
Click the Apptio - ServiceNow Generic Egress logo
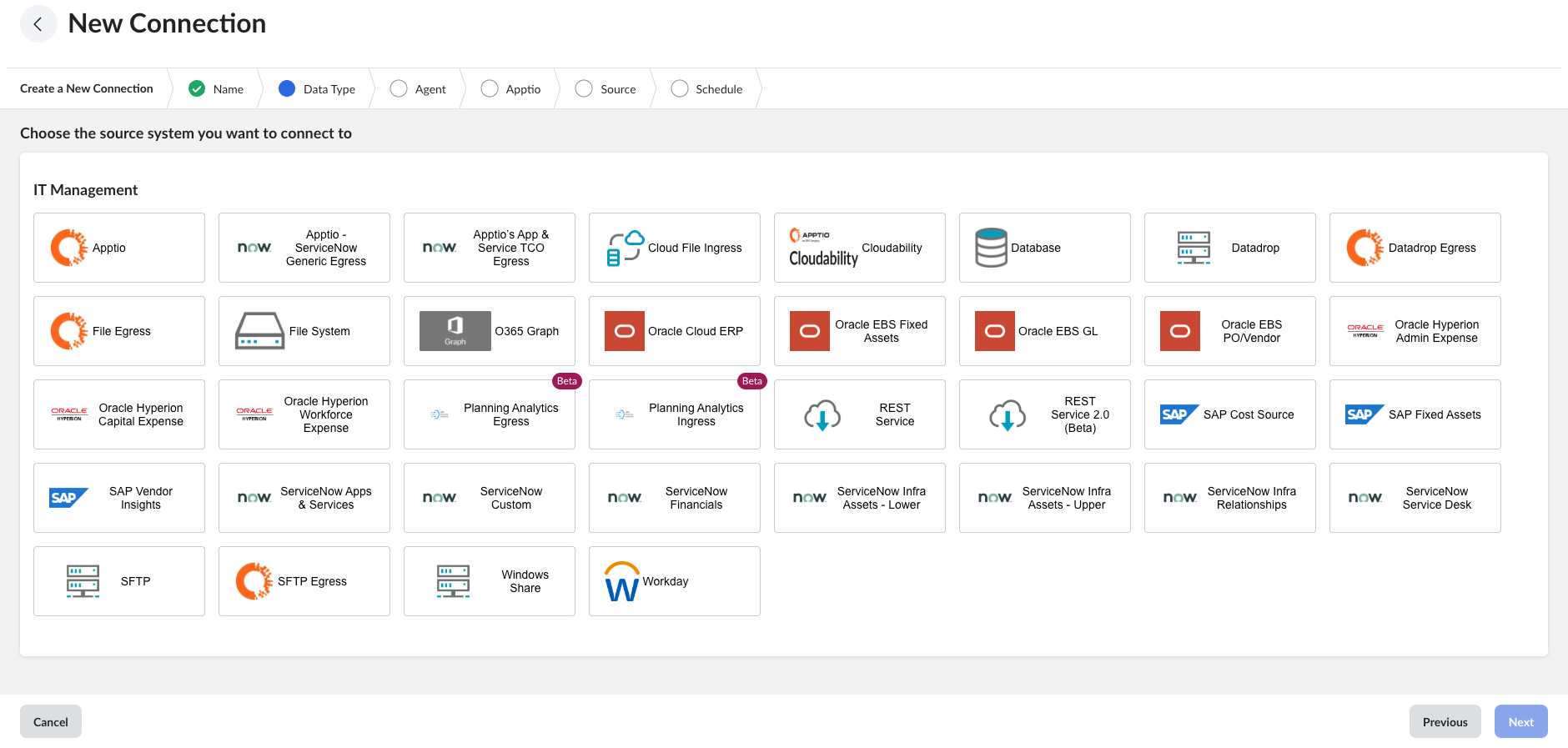pyautogui.click(x=254, y=248)
